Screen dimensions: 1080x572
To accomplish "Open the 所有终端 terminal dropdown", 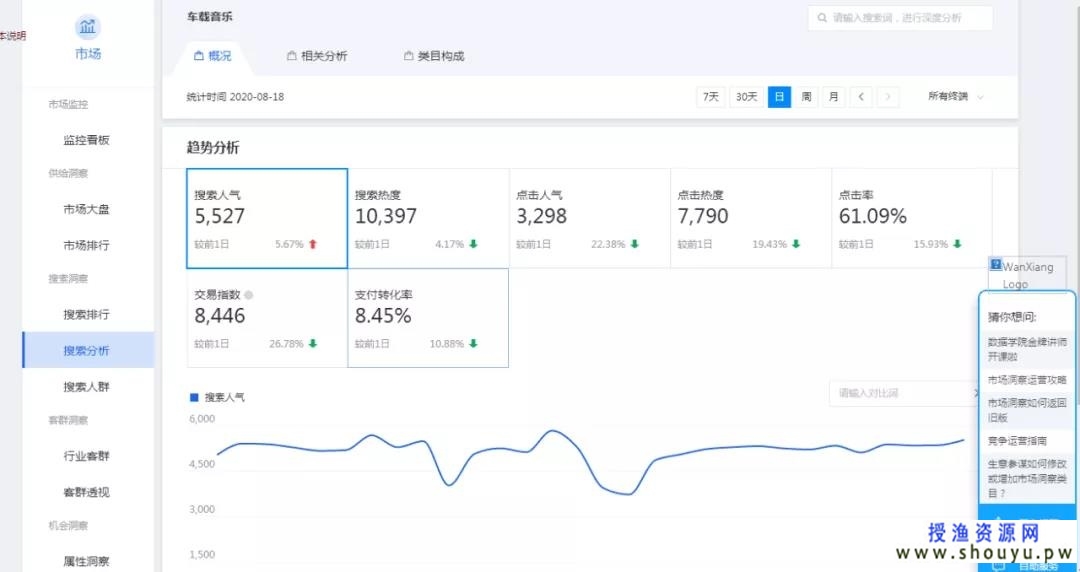I will coord(955,97).
